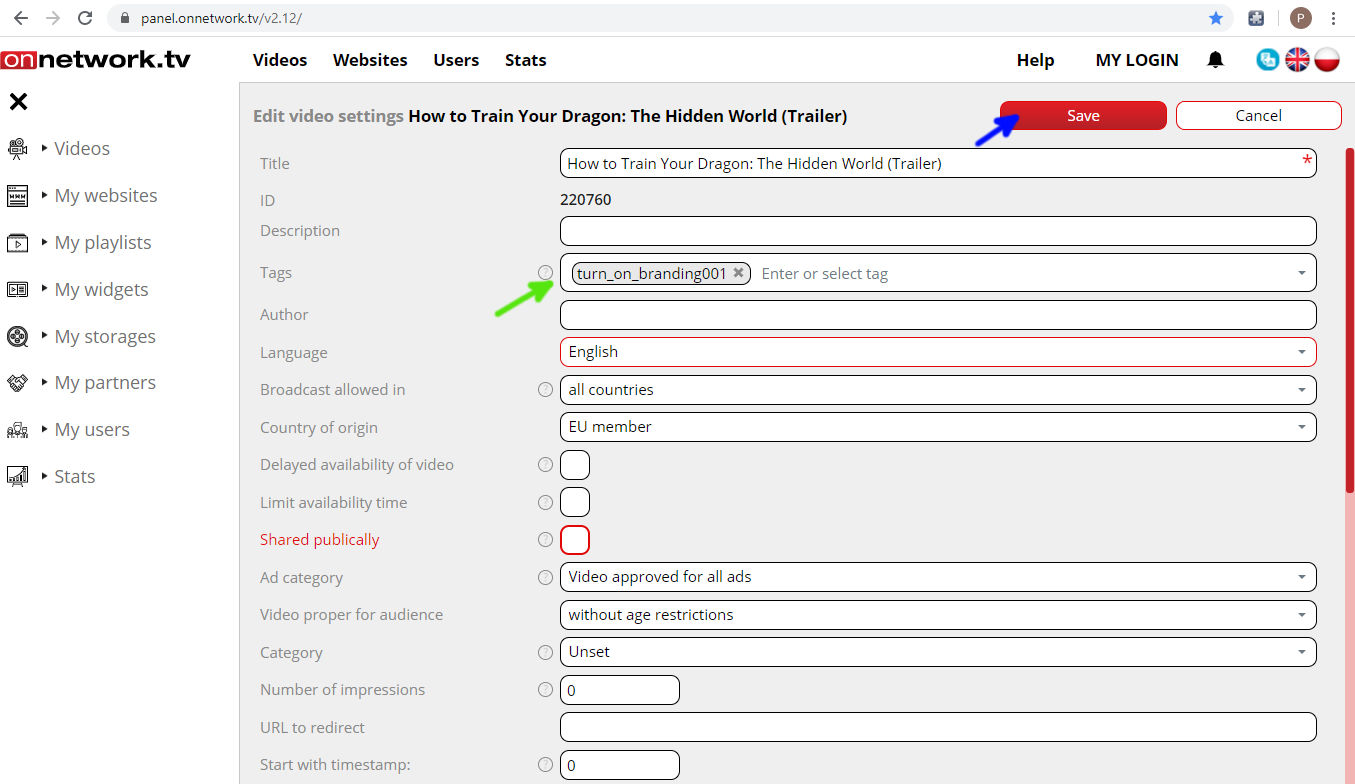
Task: Click the My partners handshake icon
Action: [x=18, y=383]
